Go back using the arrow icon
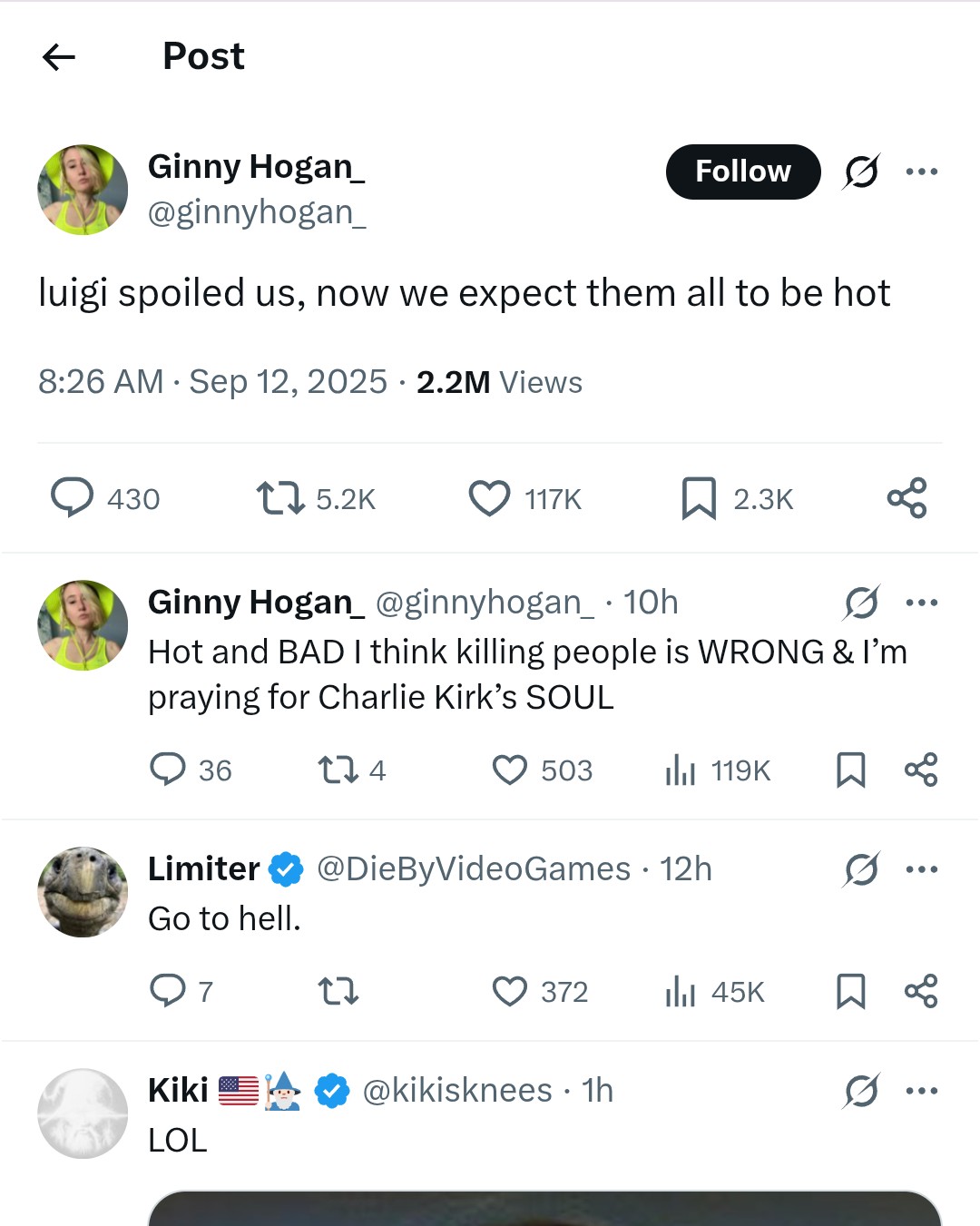 [x=59, y=57]
